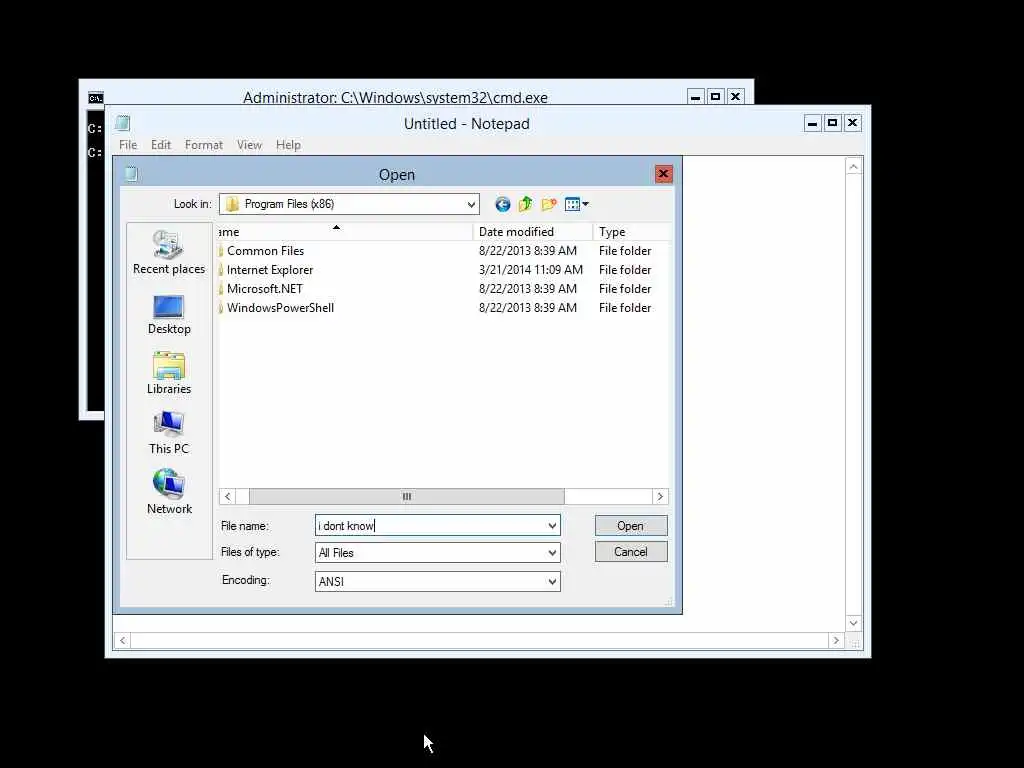Click the Cancel button
This screenshot has width=1024, height=768.
pyautogui.click(x=631, y=552)
